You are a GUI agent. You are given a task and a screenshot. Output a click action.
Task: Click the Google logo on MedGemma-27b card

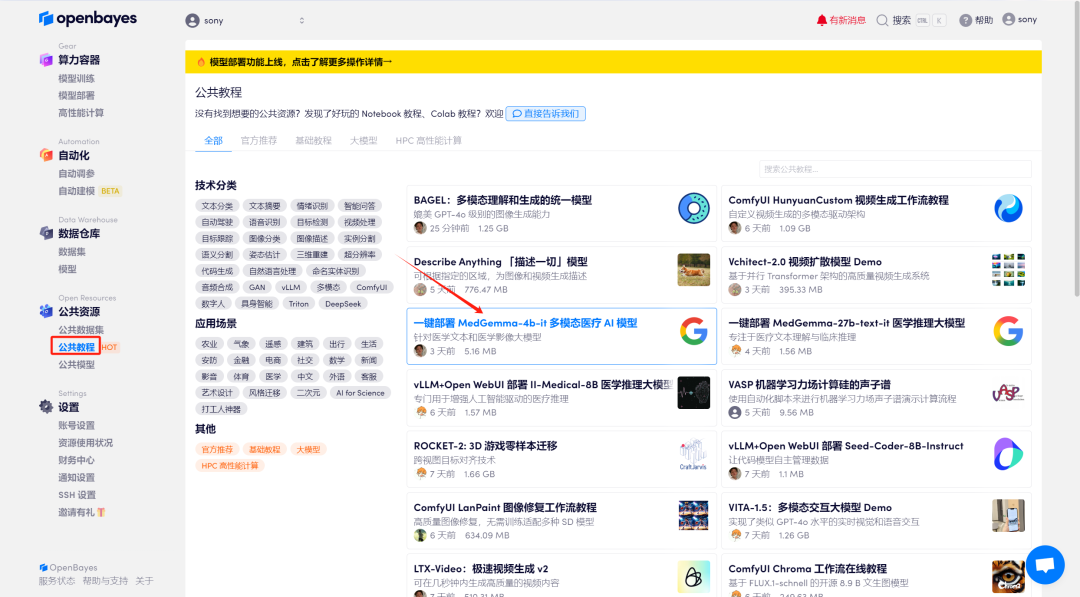[x=1008, y=331]
